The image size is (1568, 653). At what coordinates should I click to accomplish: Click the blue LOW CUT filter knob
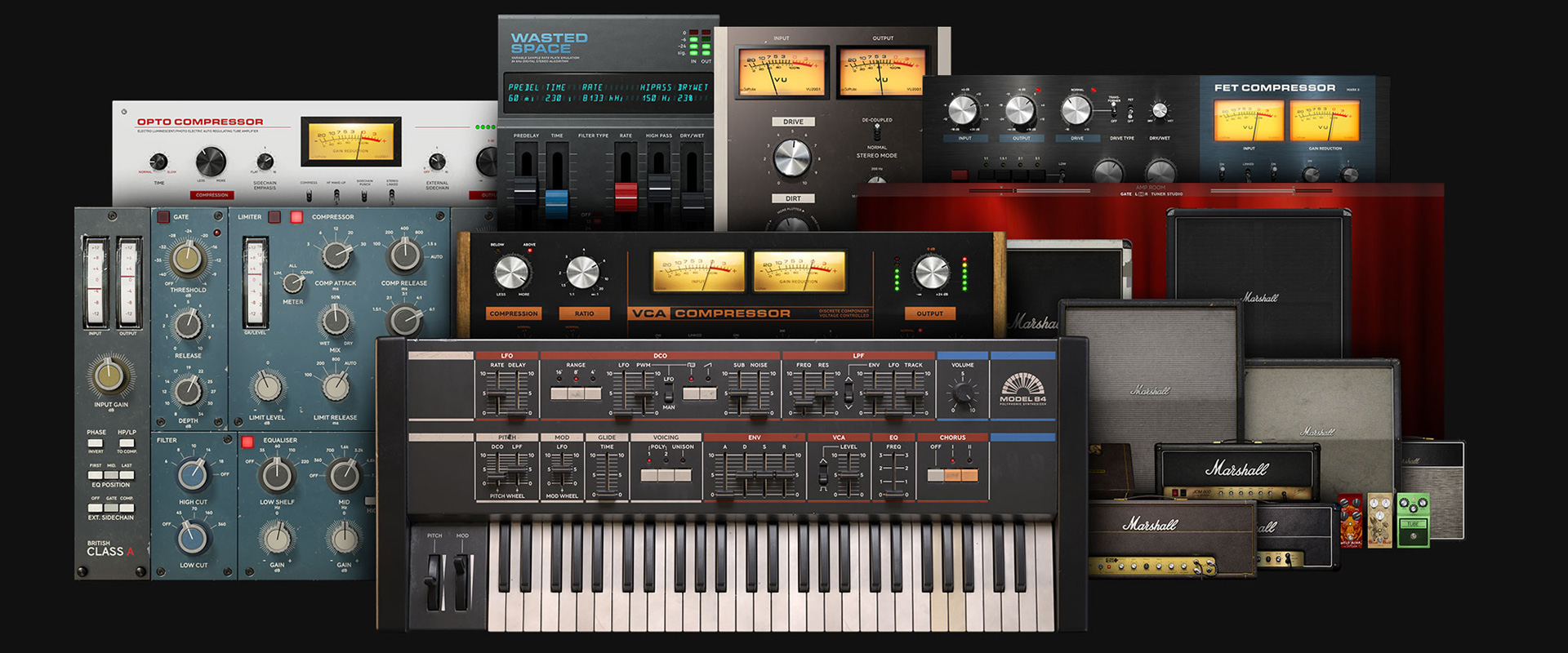(193, 538)
